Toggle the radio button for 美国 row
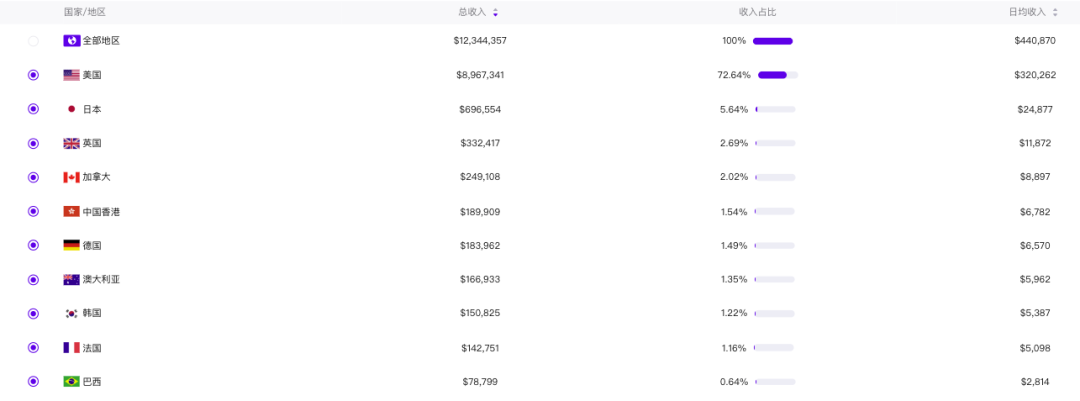This screenshot has width=1080, height=401. pos(33,75)
